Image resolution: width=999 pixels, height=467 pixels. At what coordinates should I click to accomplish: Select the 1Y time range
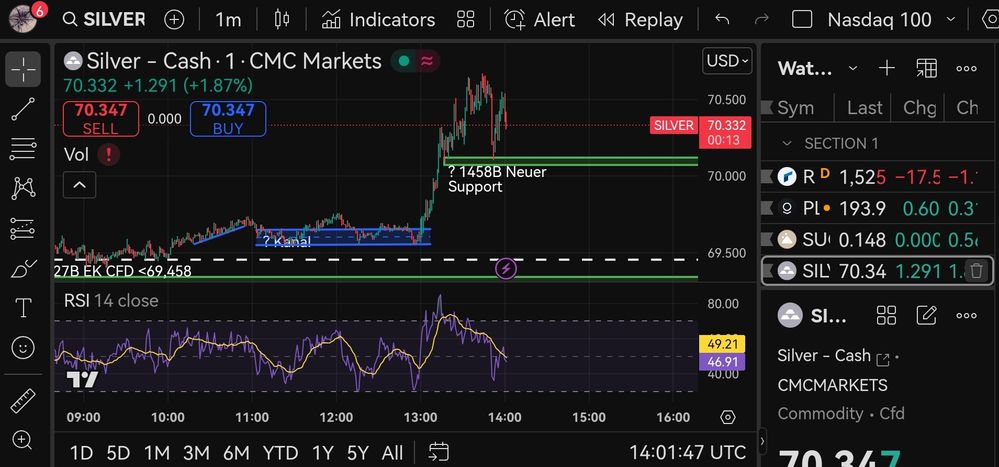tap(322, 453)
